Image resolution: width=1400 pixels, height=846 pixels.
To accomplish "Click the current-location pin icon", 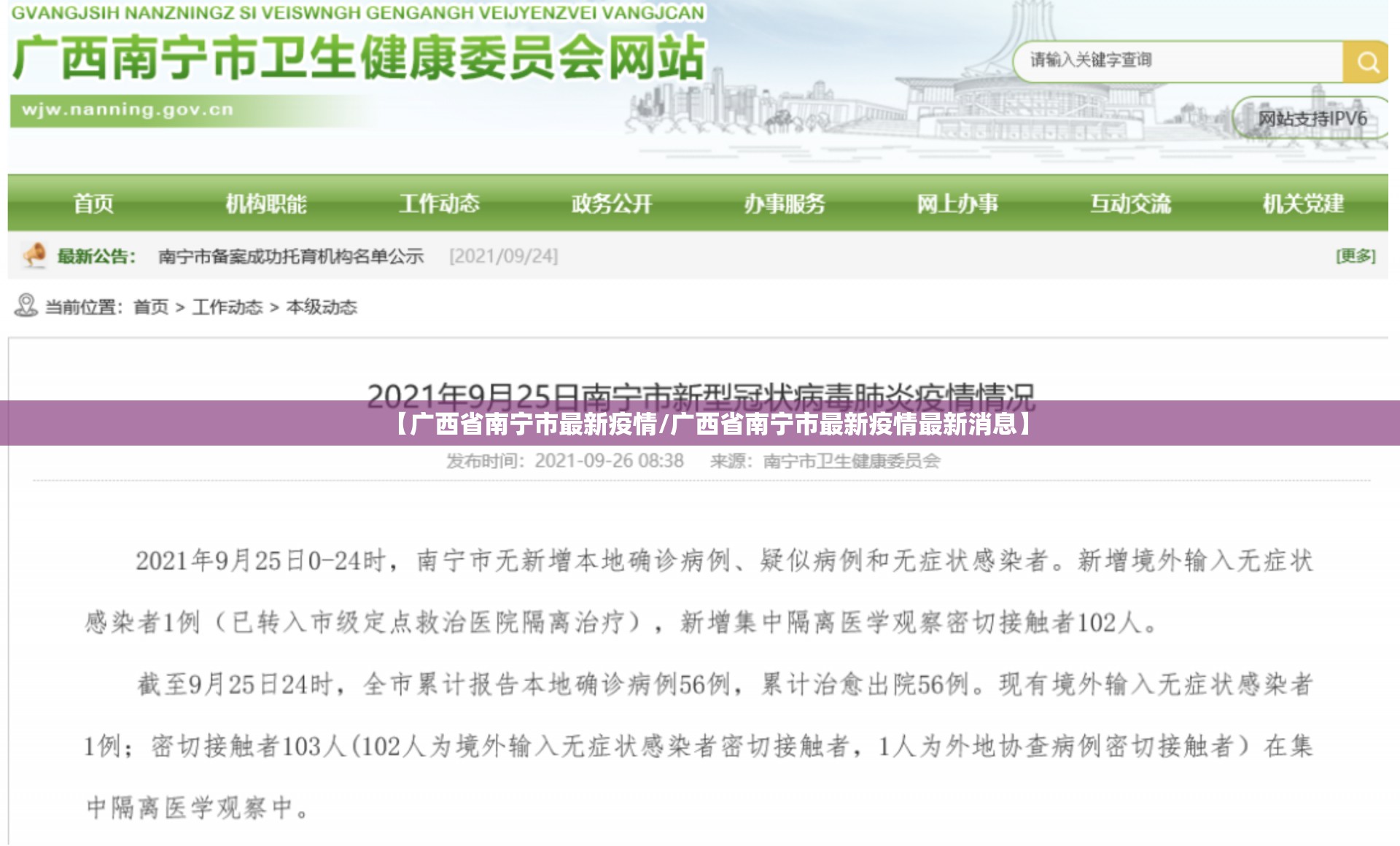I will [x=26, y=306].
